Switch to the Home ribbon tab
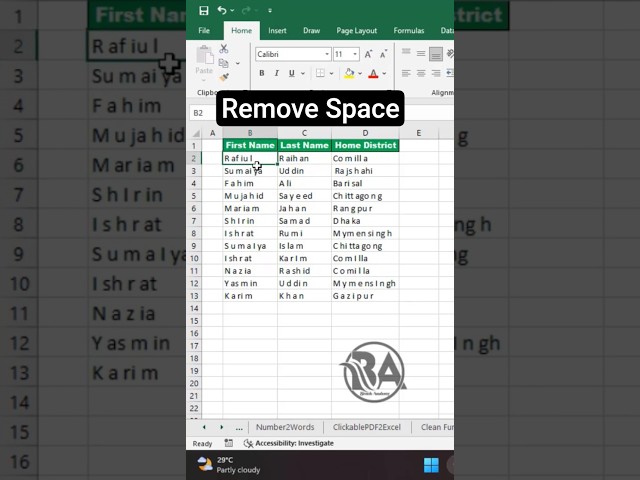This screenshot has width=640, height=480. (x=242, y=31)
